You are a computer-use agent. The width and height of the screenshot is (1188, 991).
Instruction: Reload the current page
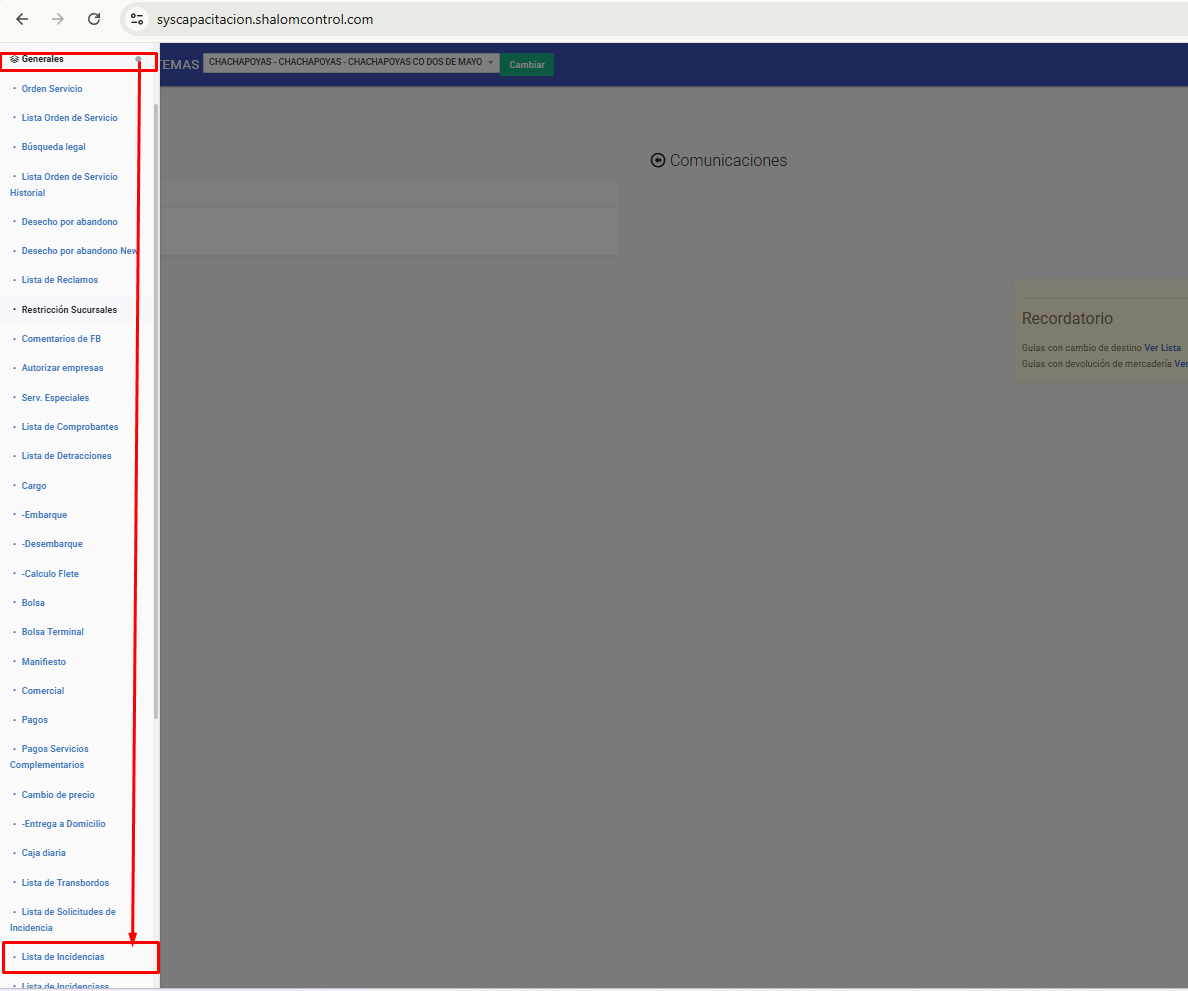(x=94, y=19)
